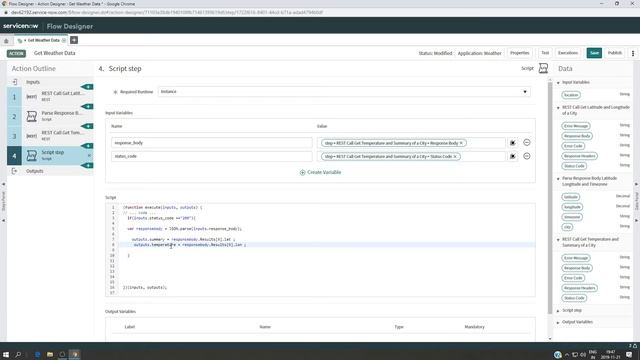Image resolution: width=640 pixels, height=360 pixels.
Task: Show hidden system tray icons
Action: [567, 355]
